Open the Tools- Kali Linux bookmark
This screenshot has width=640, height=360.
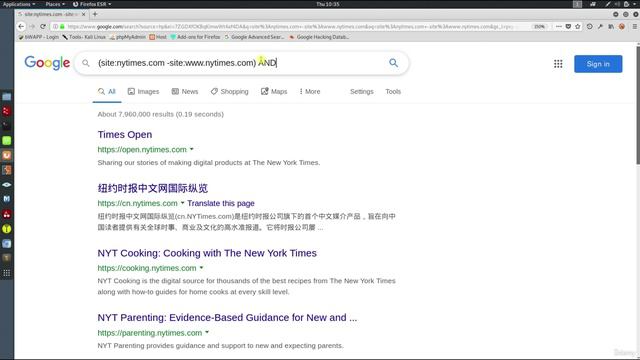84,37
